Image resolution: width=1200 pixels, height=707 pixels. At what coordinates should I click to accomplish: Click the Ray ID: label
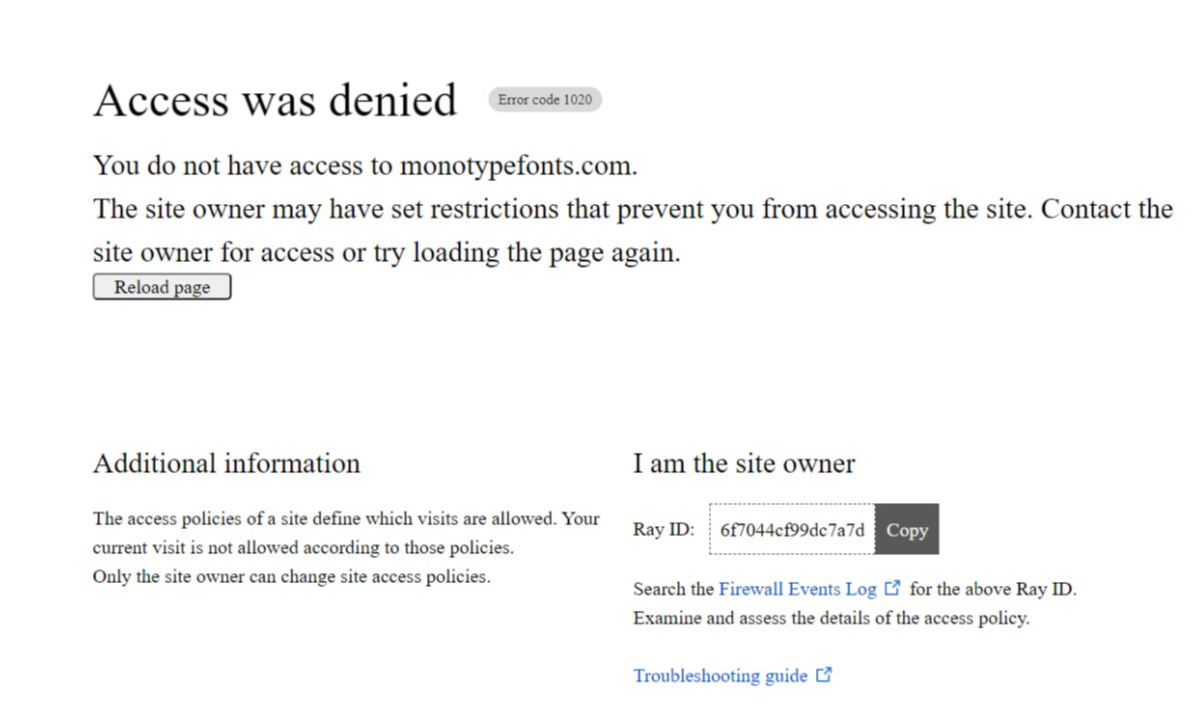click(663, 530)
